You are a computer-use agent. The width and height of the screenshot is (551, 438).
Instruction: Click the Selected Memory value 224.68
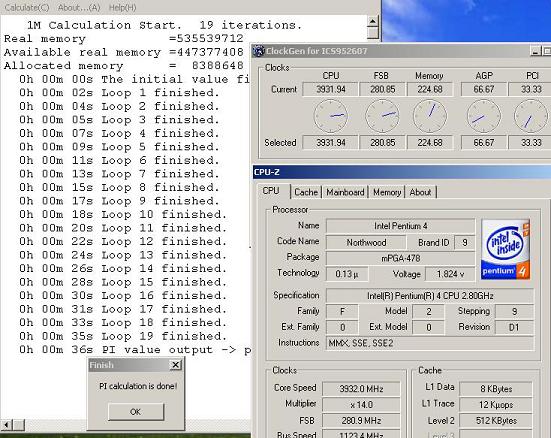coord(430,143)
